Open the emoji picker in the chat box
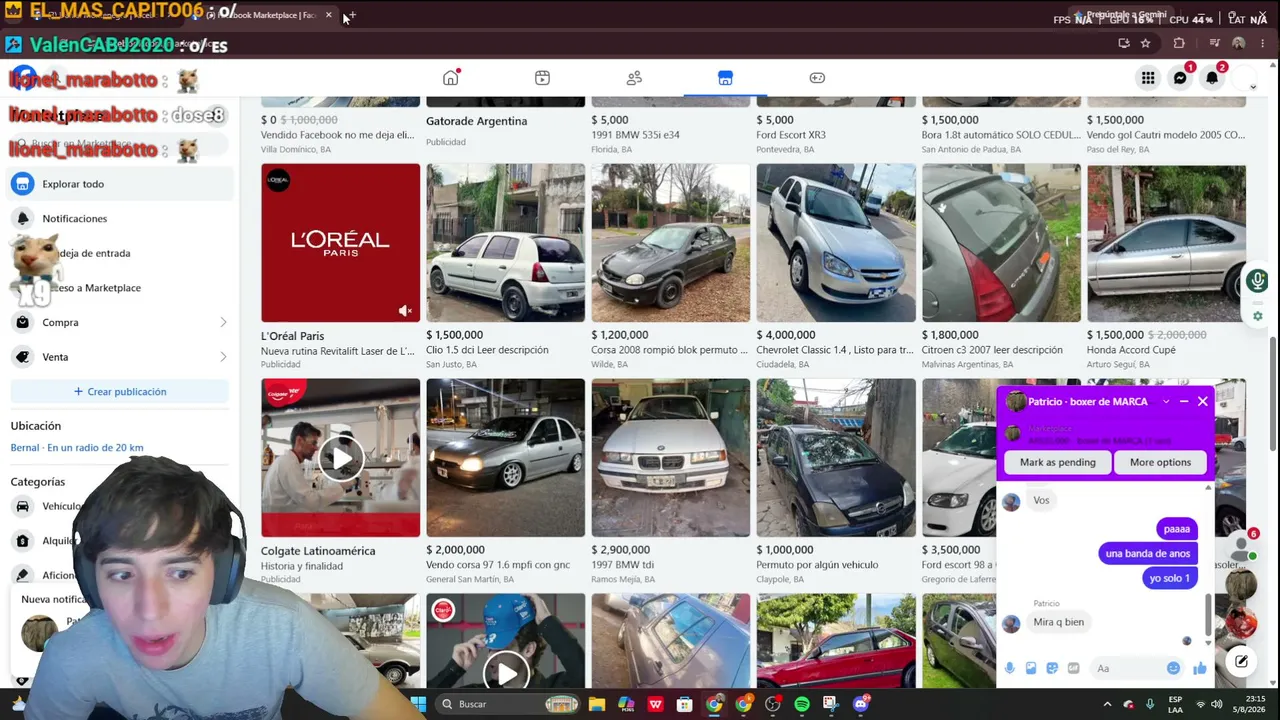 point(1173,668)
